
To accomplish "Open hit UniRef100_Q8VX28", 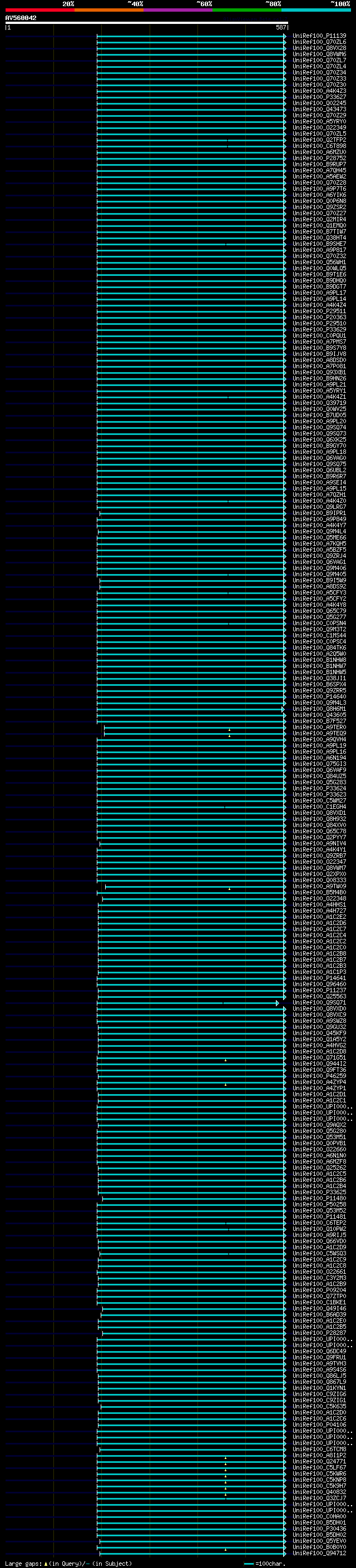I will pos(319,48).
